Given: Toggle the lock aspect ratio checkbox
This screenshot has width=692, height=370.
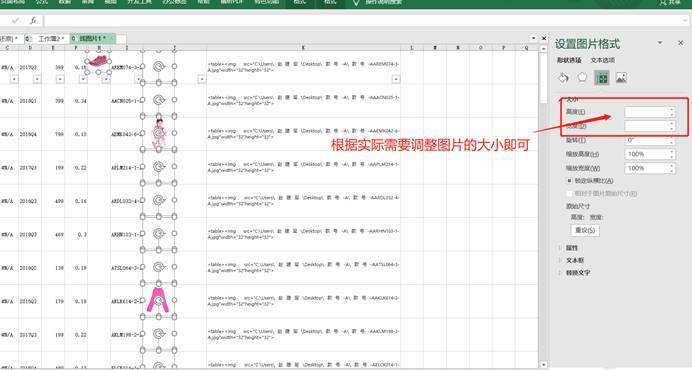Looking at the screenshot, I should [569, 181].
